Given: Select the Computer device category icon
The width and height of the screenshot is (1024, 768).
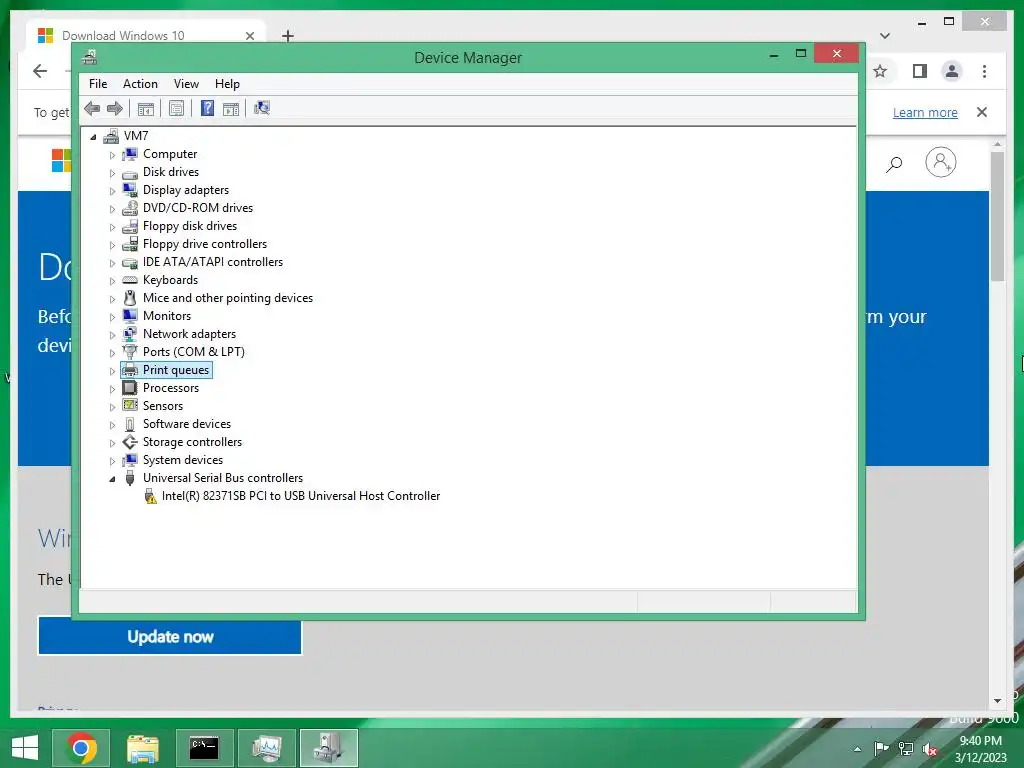Looking at the screenshot, I should [x=130, y=154].
